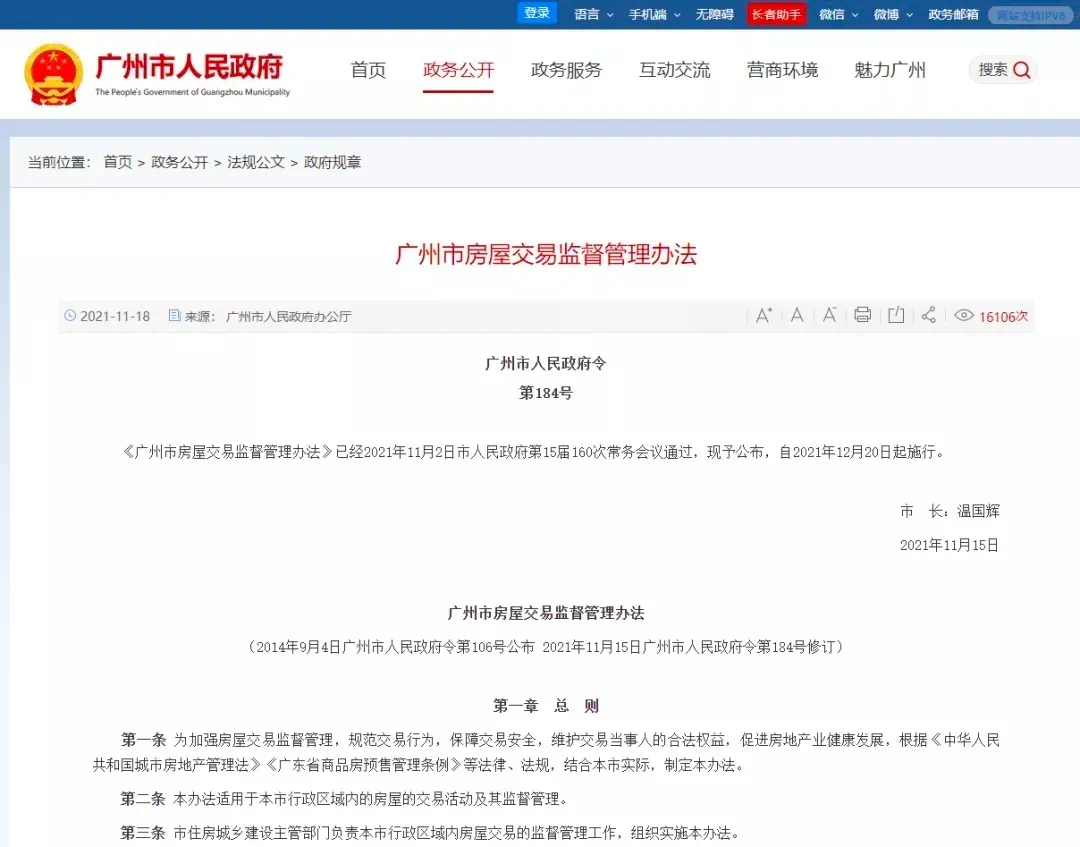The height and width of the screenshot is (847, 1080).
Task: Click the source text 广州市人民政府办公厅
Action: coord(289,316)
